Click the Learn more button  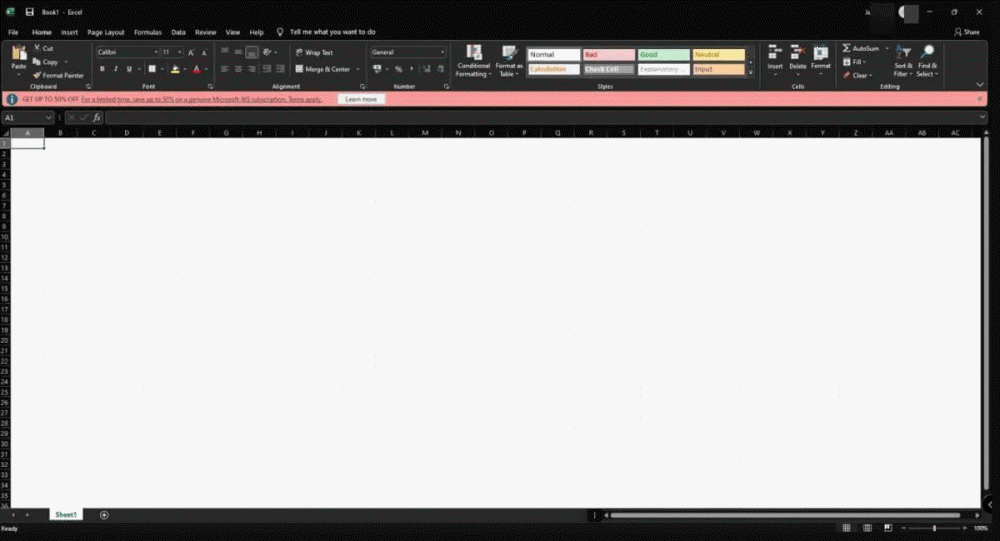click(x=361, y=99)
